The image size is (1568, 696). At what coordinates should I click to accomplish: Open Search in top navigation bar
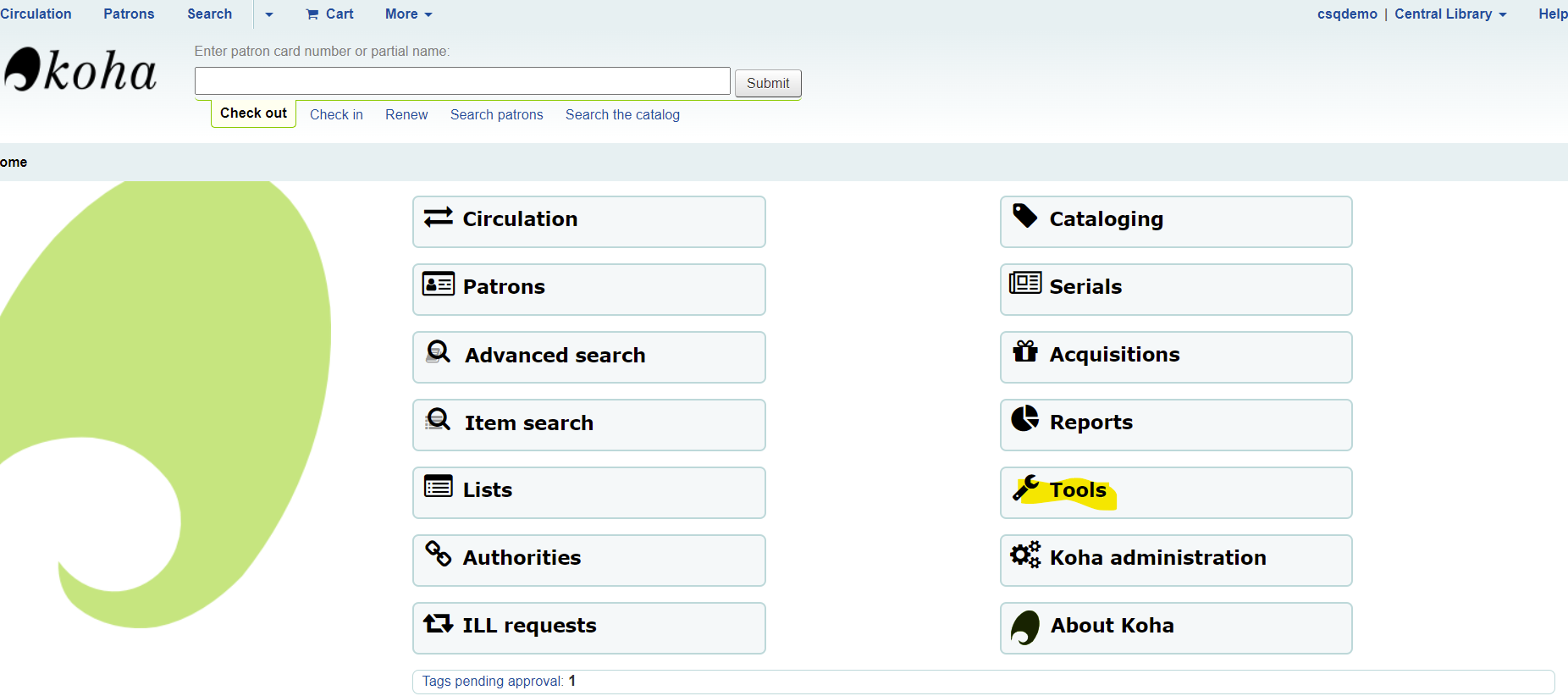pyautogui.click(x=209, y=14)
